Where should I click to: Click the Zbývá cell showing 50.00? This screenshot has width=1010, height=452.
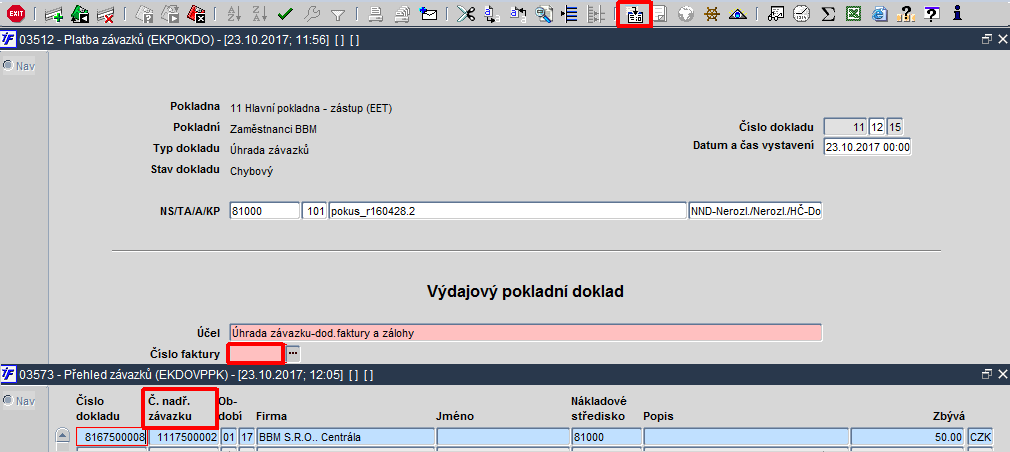908,437
